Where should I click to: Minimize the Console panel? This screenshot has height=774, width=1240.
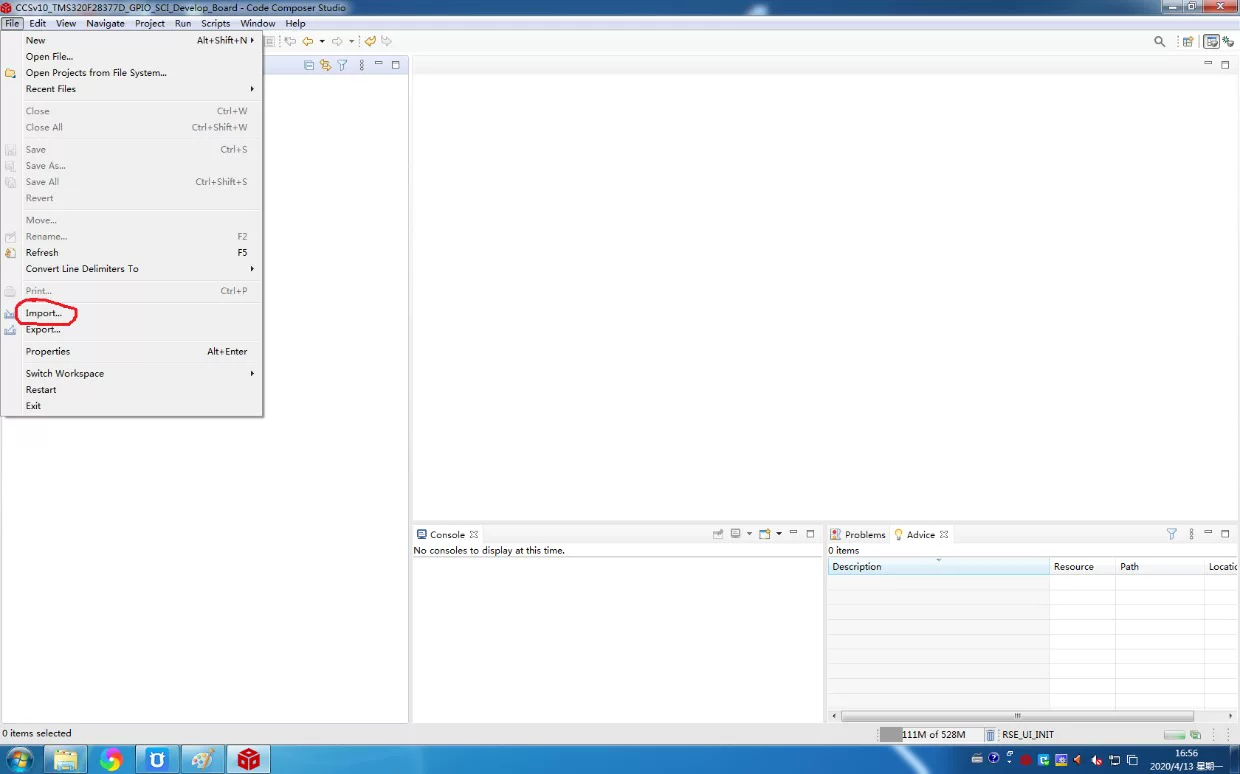pos(794,533)
